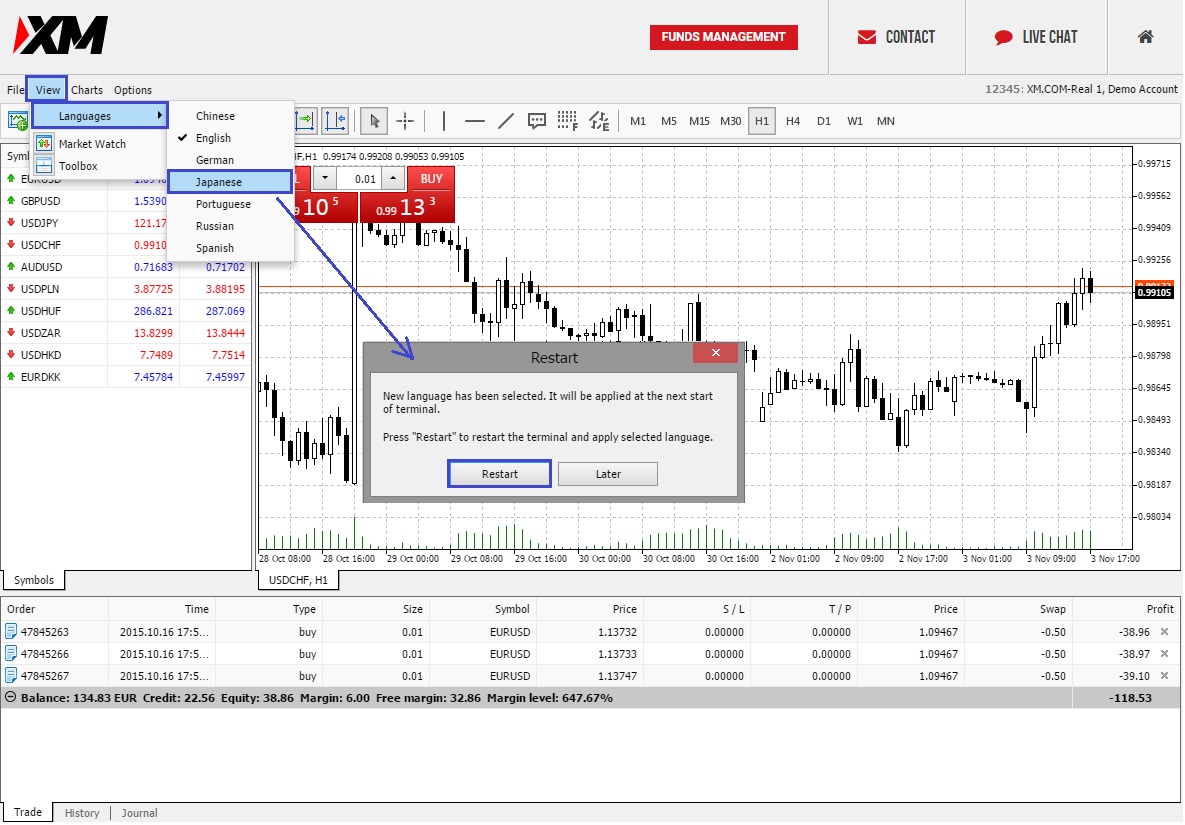The height and width of the screenshot is (825, 1185).
Task: Switch to the Journal tab
Action: pyautogui.click(x=139, y=813)
